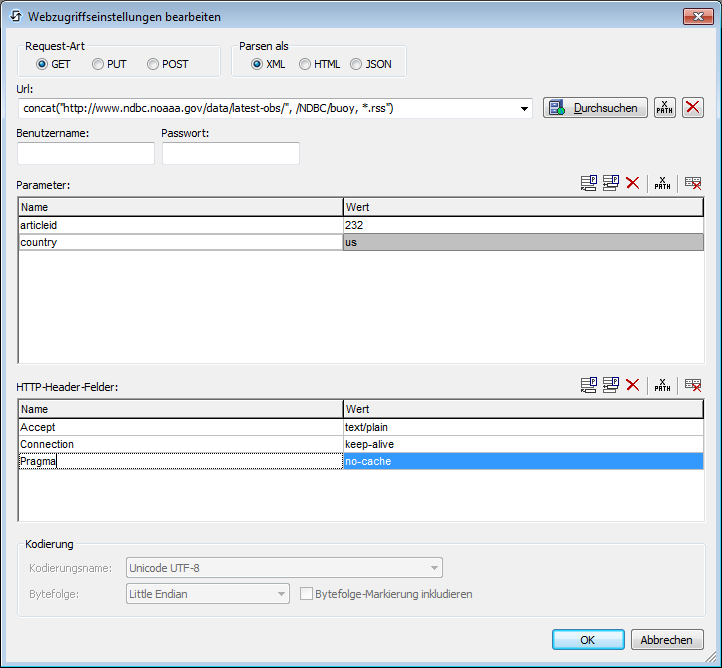Open the Url dropdown arrow
Screen dimensions: 722x668
click(x=526, y=108)
